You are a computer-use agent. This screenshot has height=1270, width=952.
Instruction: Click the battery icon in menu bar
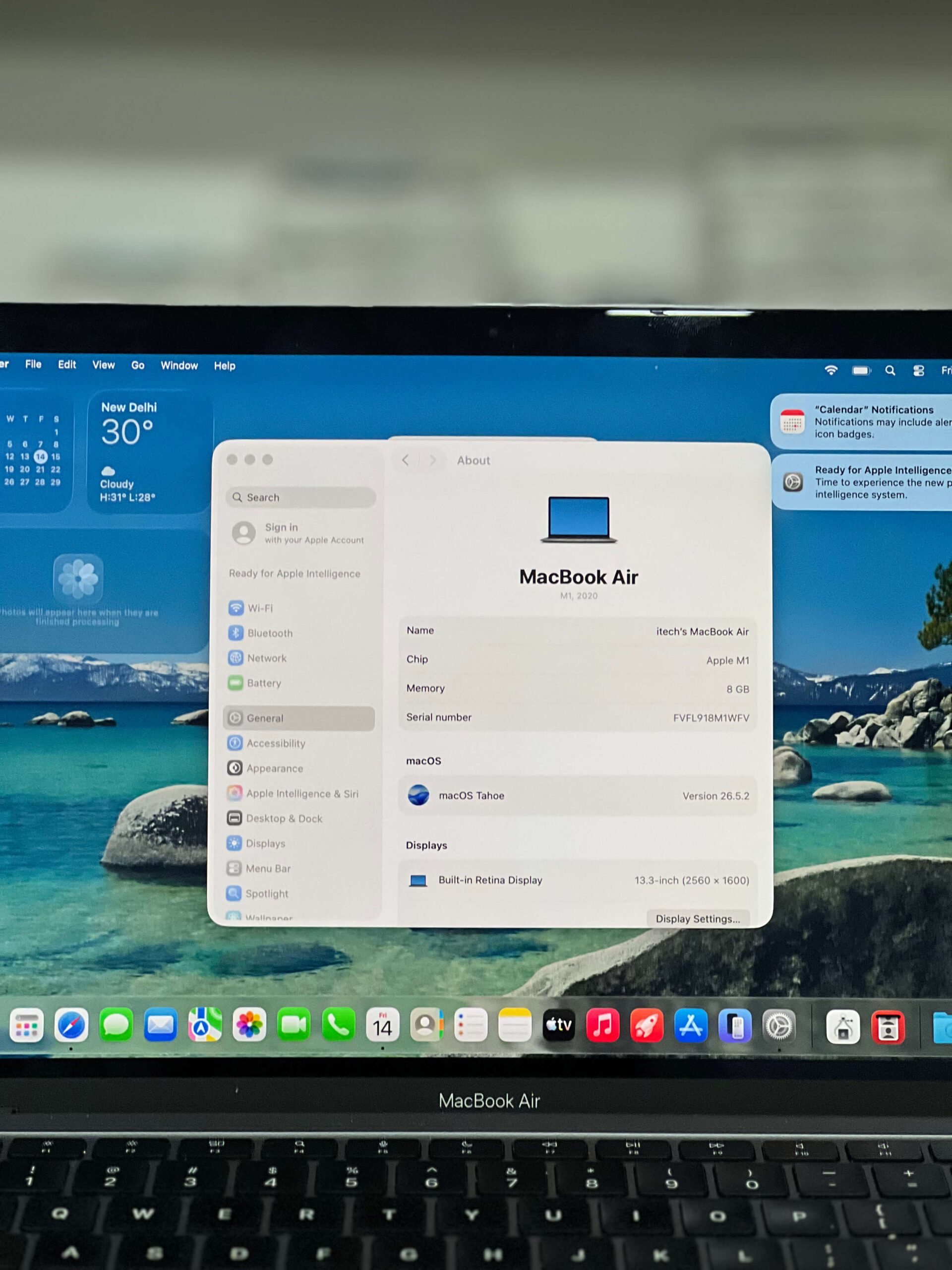pos(861,370)
